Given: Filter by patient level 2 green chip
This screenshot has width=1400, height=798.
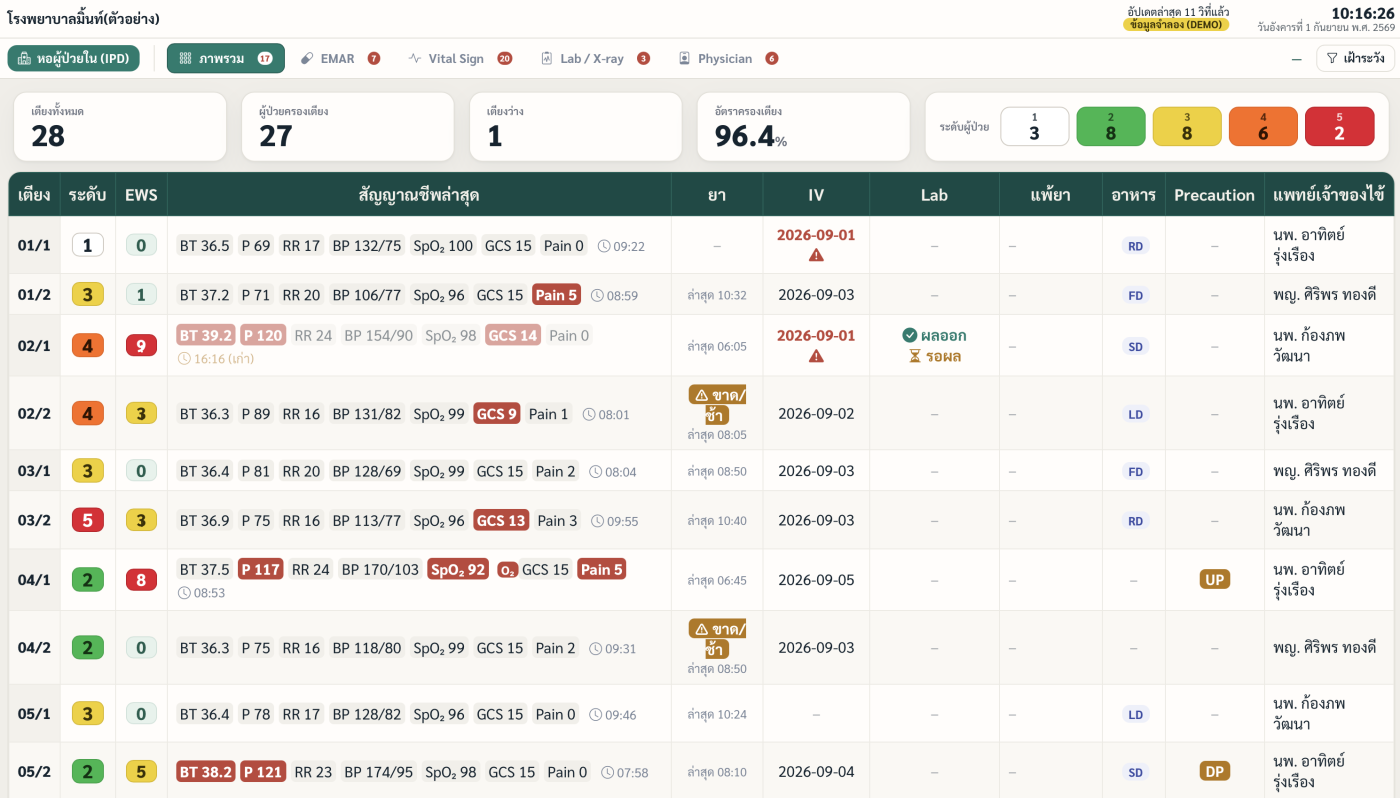Looking at the screenshot, I should (1111, 126).
